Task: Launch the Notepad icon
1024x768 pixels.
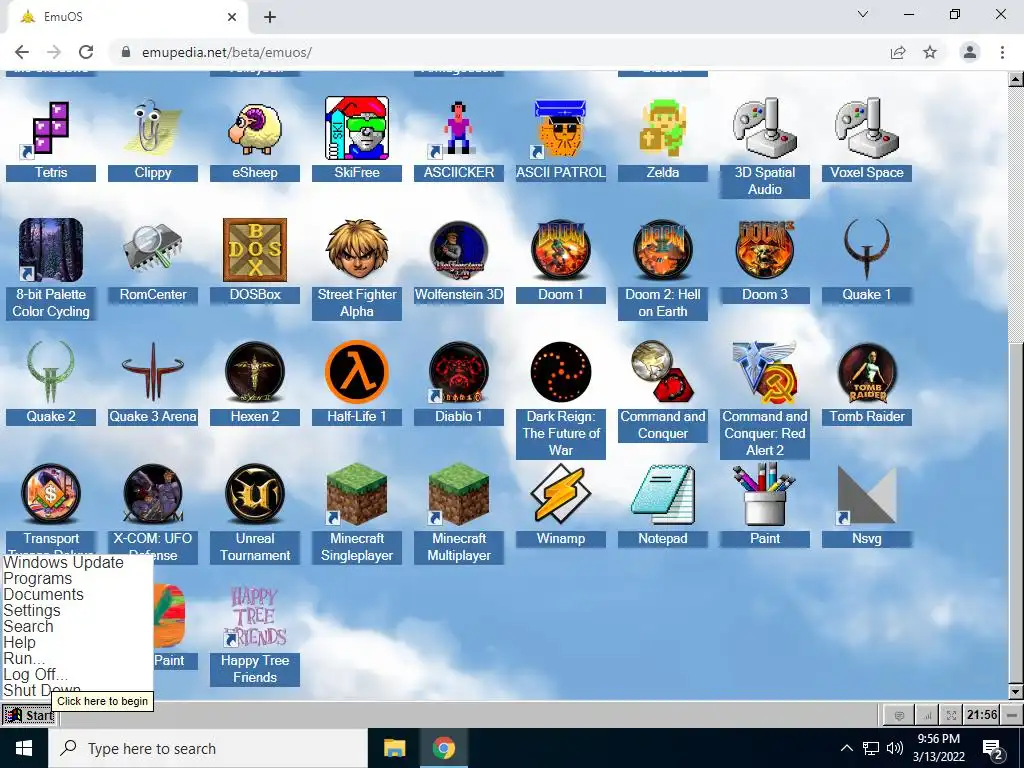Action: [x=662, y=494]
